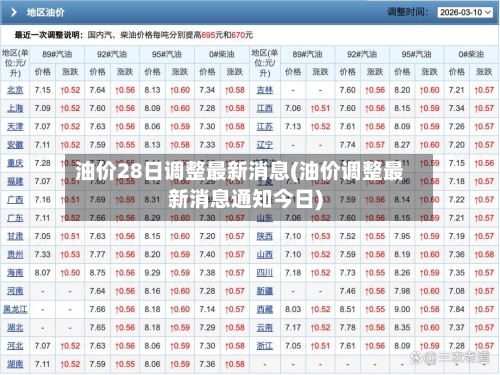500x375 pixels.
Task: Click the 安徽 region link
Action: (15, 145)
